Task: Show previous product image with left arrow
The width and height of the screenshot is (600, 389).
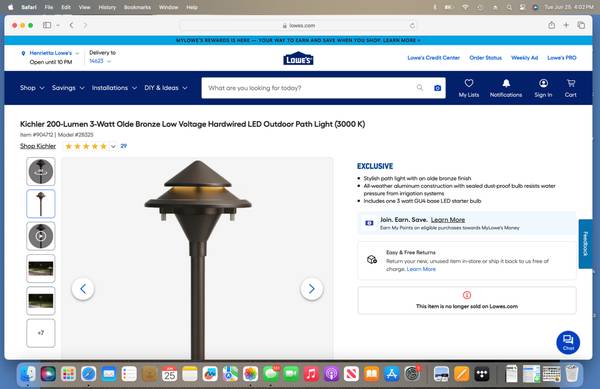Action: coord(83,289)
